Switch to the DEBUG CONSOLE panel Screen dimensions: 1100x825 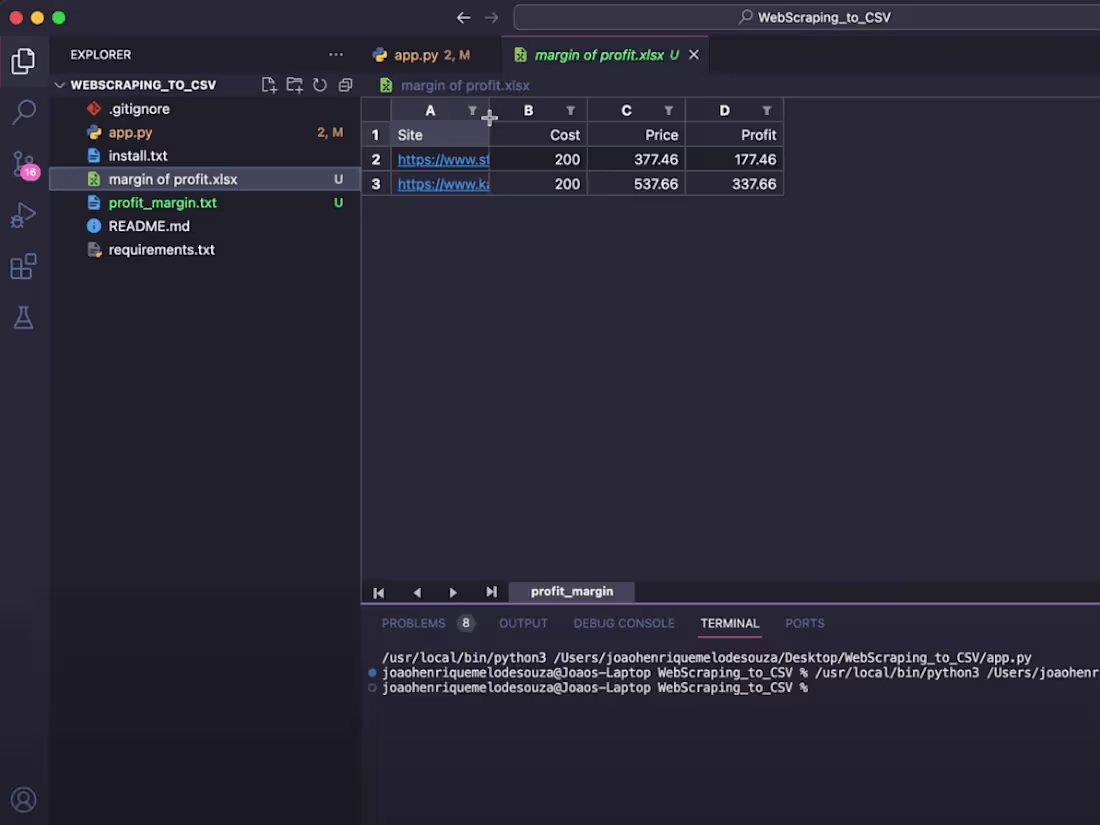[624, 623]
